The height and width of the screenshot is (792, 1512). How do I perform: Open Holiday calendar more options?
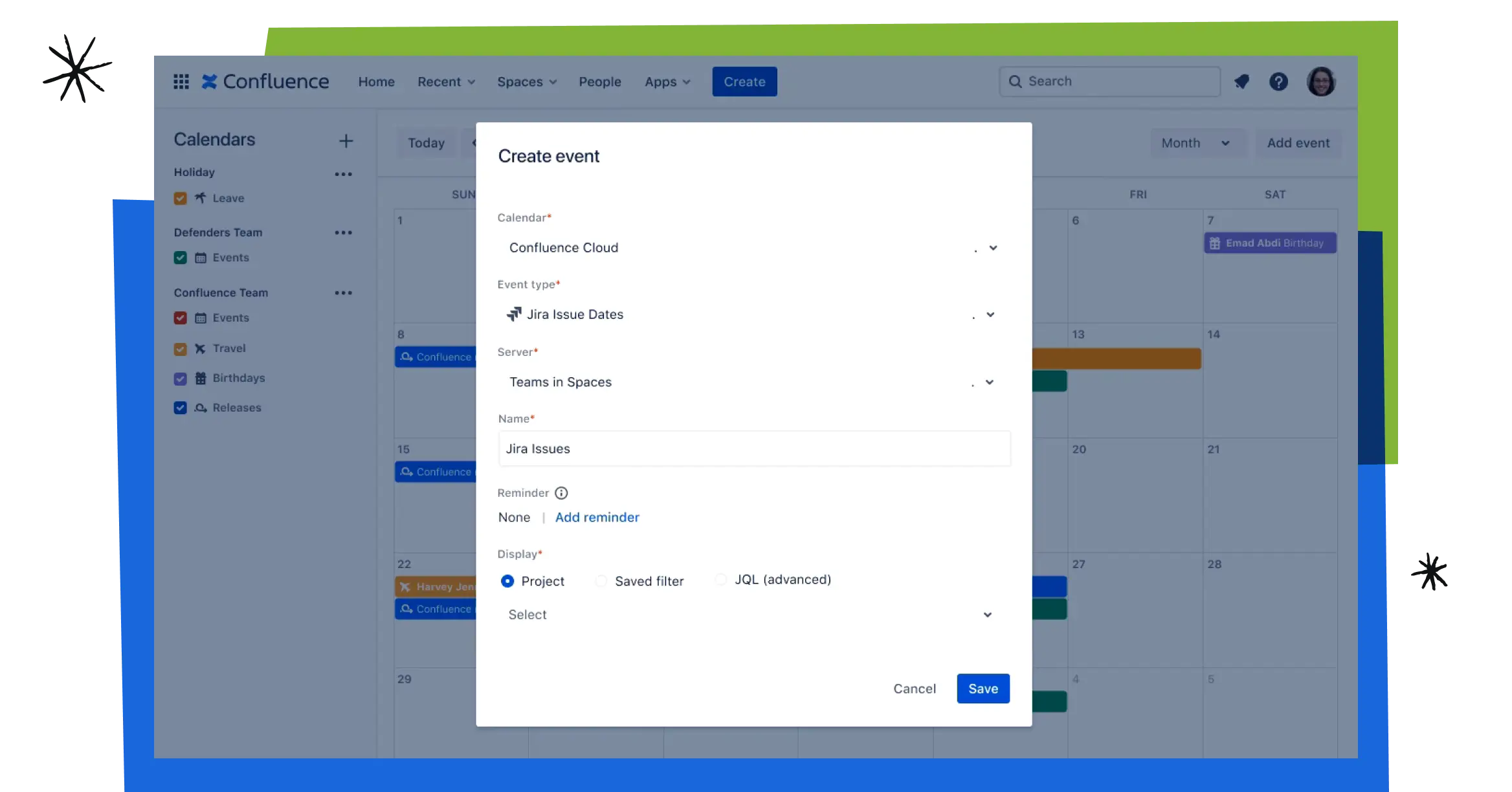point(344,173)
